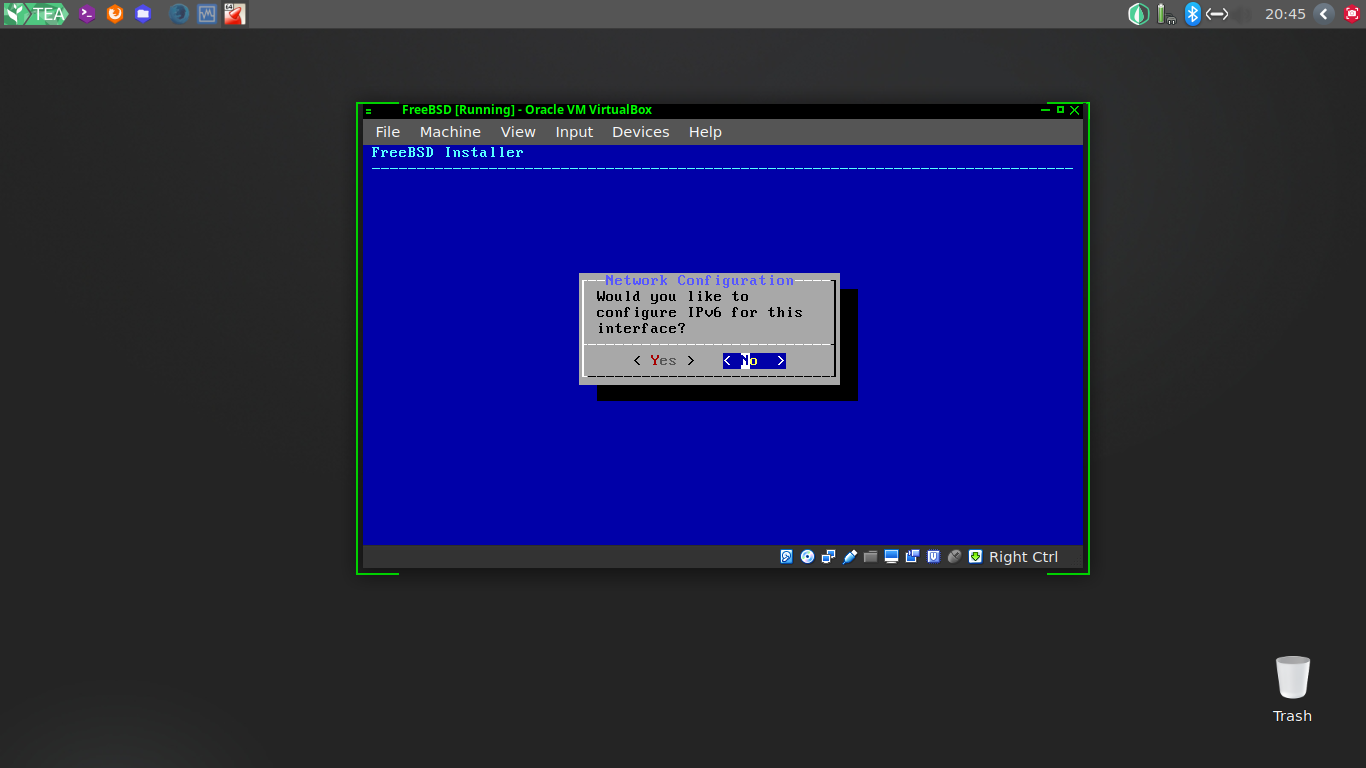Open the Devices menu

[640, 132]
